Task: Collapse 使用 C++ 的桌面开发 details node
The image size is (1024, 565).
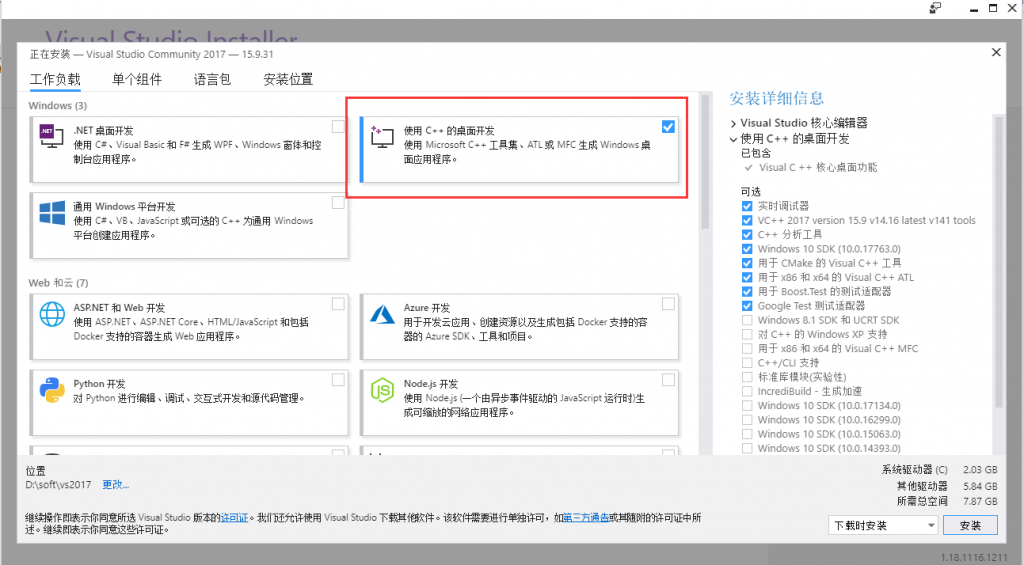Action: pos(733,139)
